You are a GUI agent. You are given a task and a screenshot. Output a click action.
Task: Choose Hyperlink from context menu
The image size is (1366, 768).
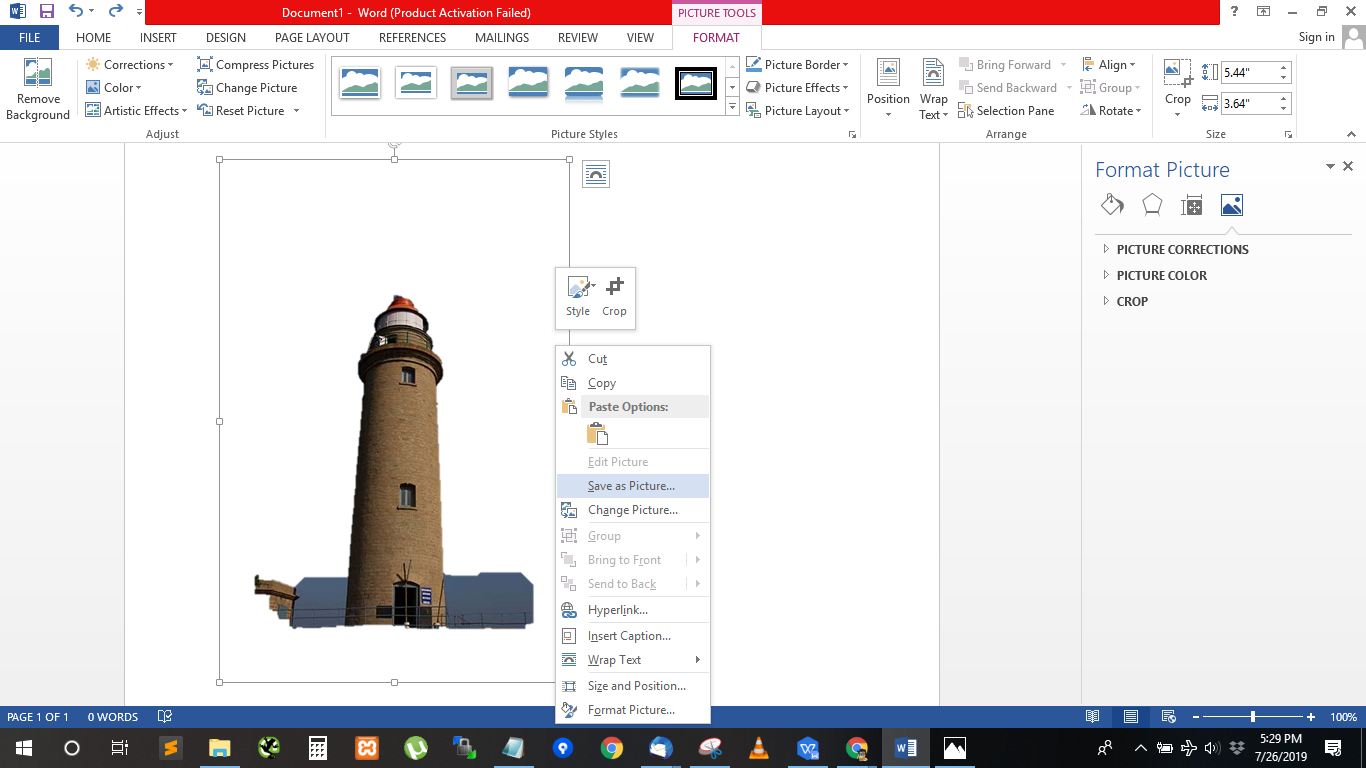tap(632, 610)
